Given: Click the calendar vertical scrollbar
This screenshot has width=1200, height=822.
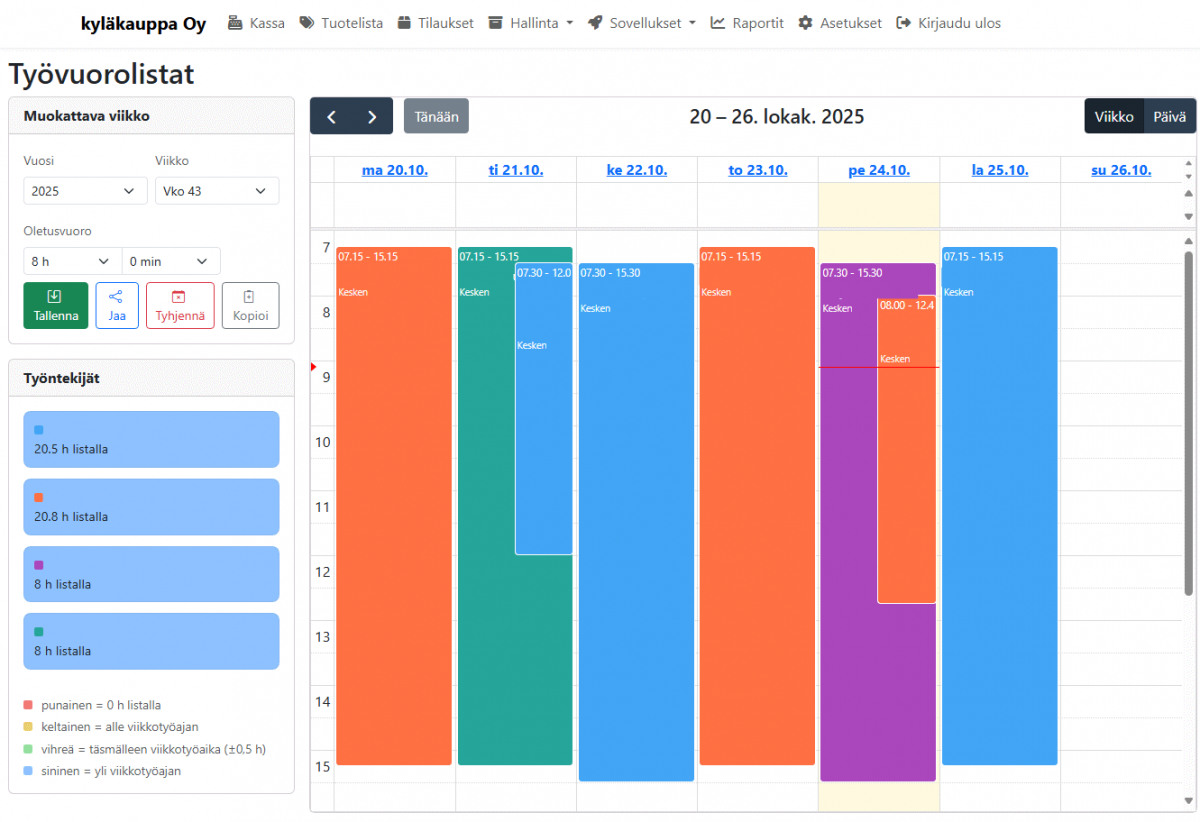Looking at the screenshot, I should point(1188,420).
